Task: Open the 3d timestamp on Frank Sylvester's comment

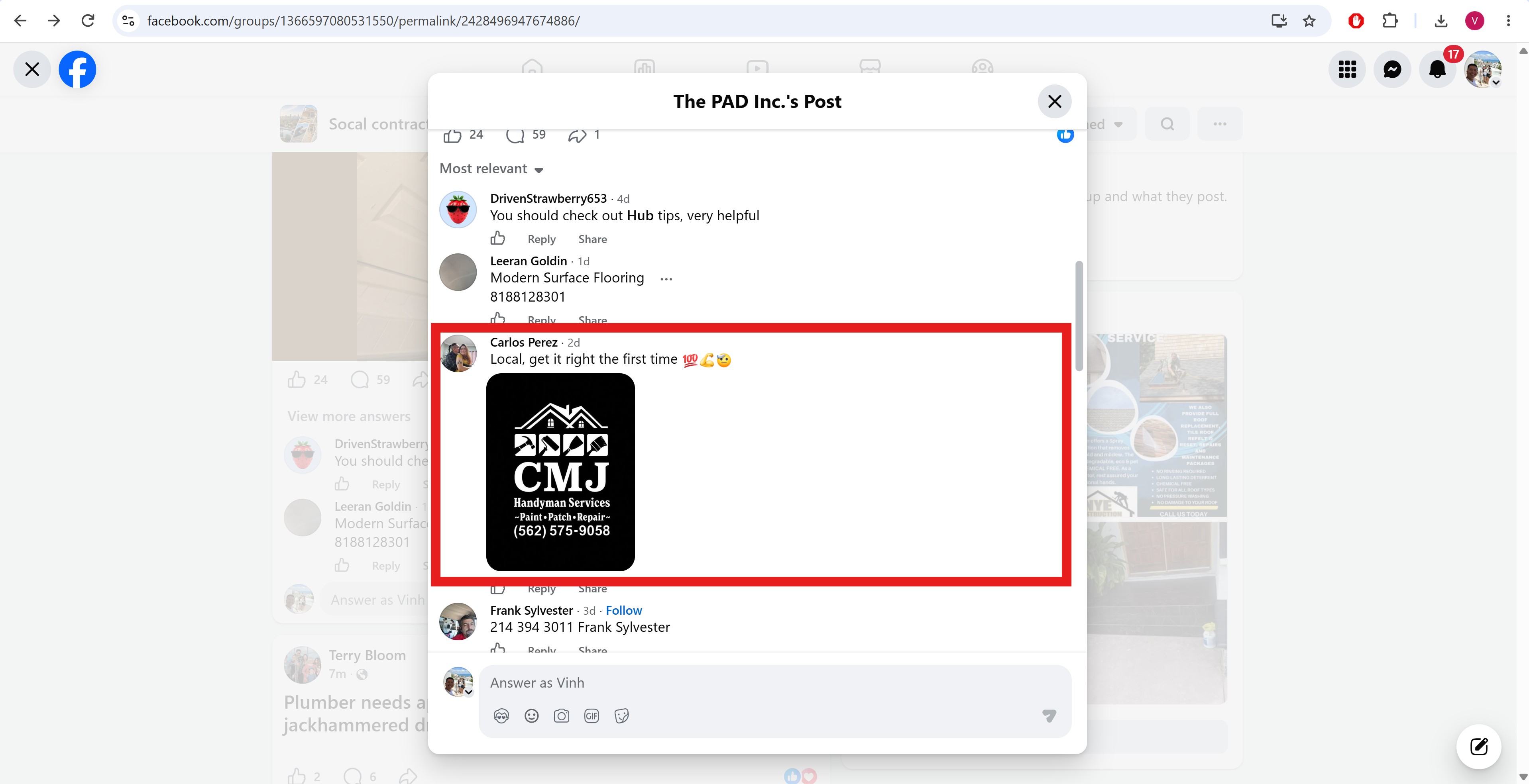Action: pos(589,611)
